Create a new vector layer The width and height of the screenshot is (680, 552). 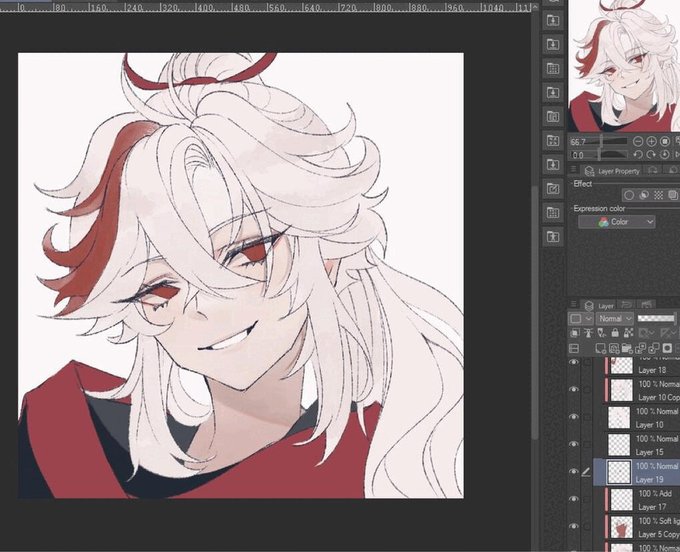pos(614,348)
